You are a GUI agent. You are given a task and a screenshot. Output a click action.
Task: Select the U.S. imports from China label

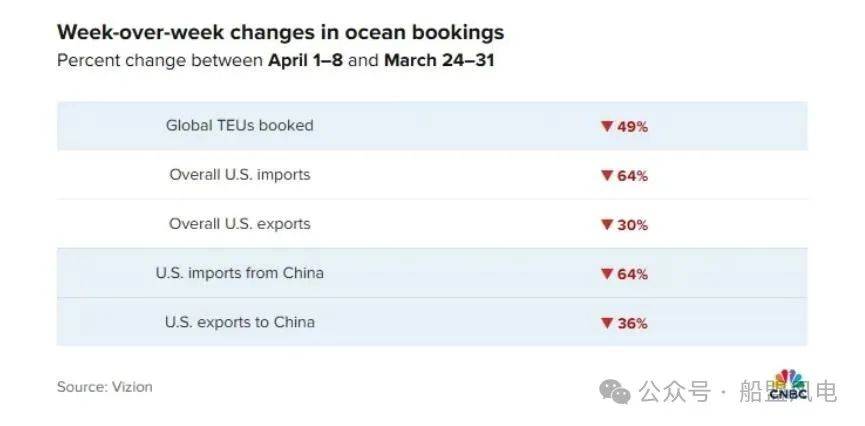coord(239,273)
